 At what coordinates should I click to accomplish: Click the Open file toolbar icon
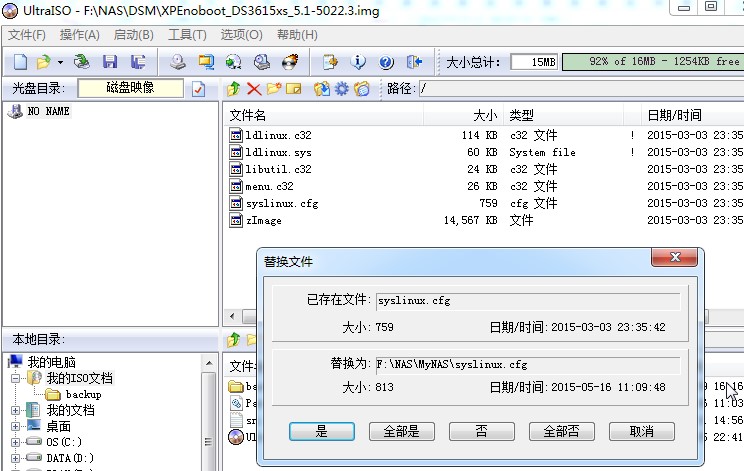pyautogui.click(x=43, y=62)
